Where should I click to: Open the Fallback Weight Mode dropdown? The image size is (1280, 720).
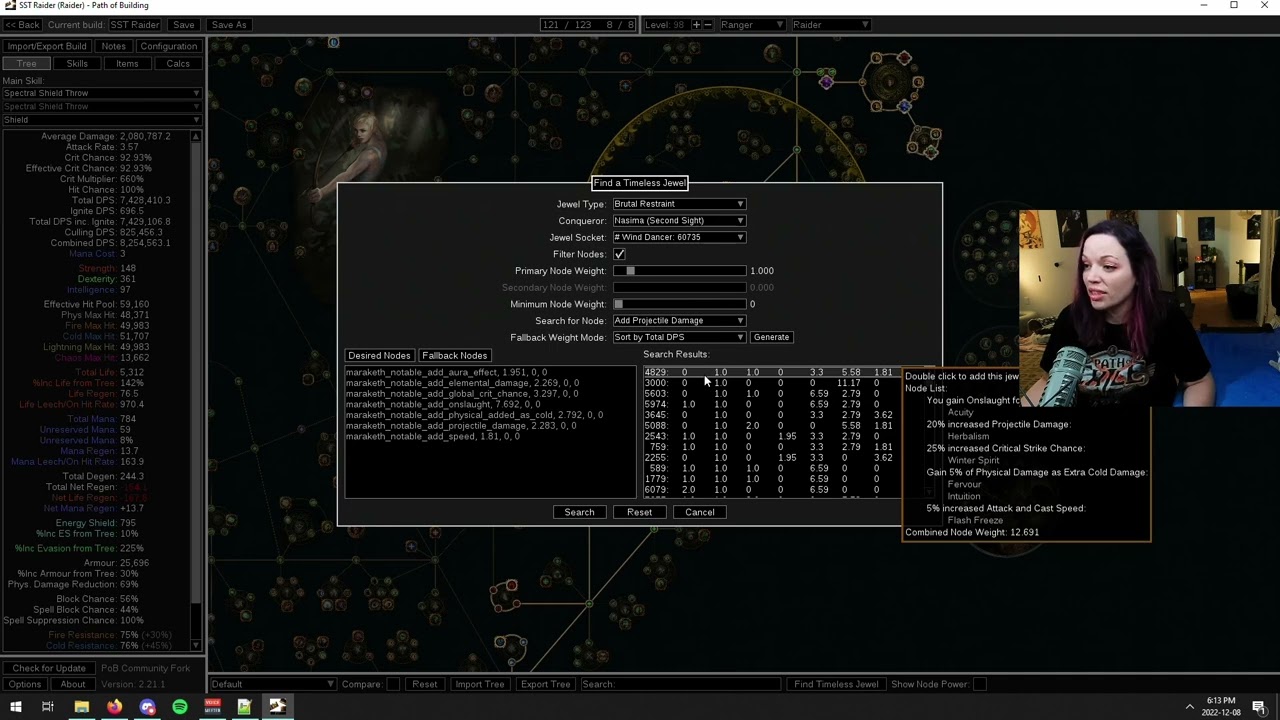679,337
